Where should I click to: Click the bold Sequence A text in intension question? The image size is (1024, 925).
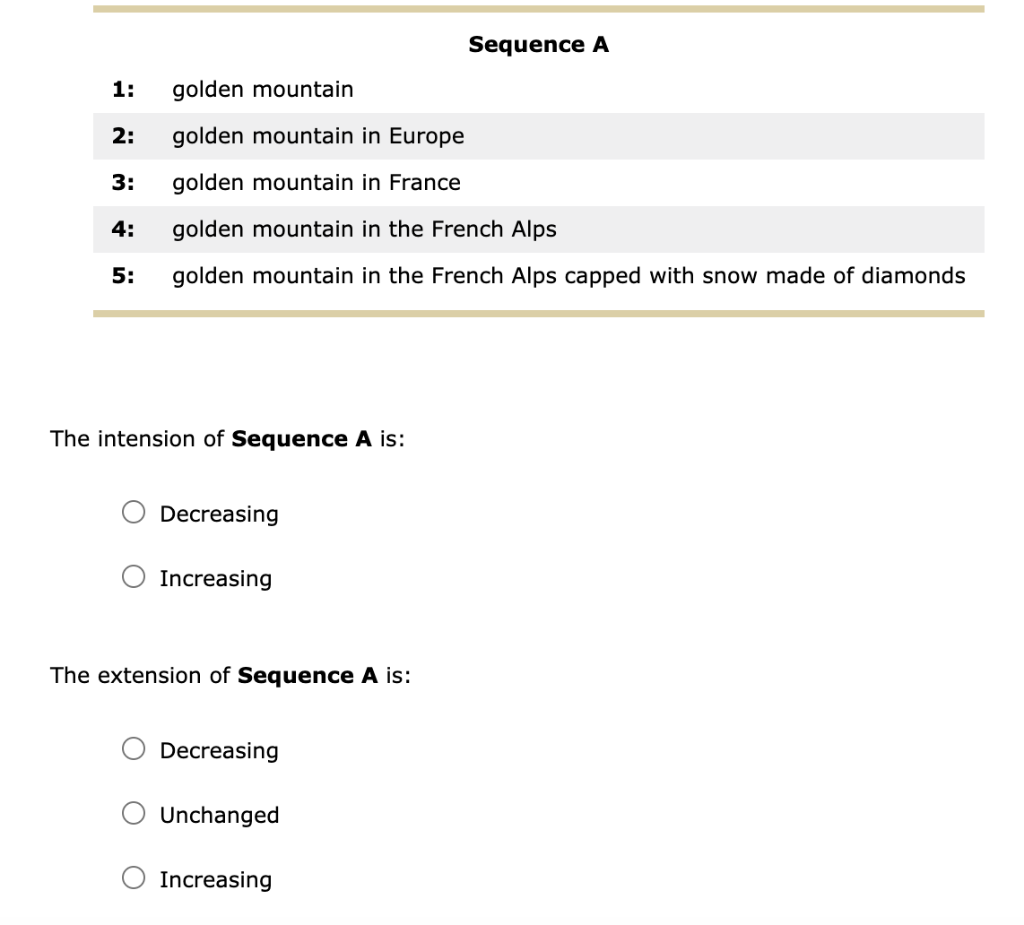coord(299,438)
